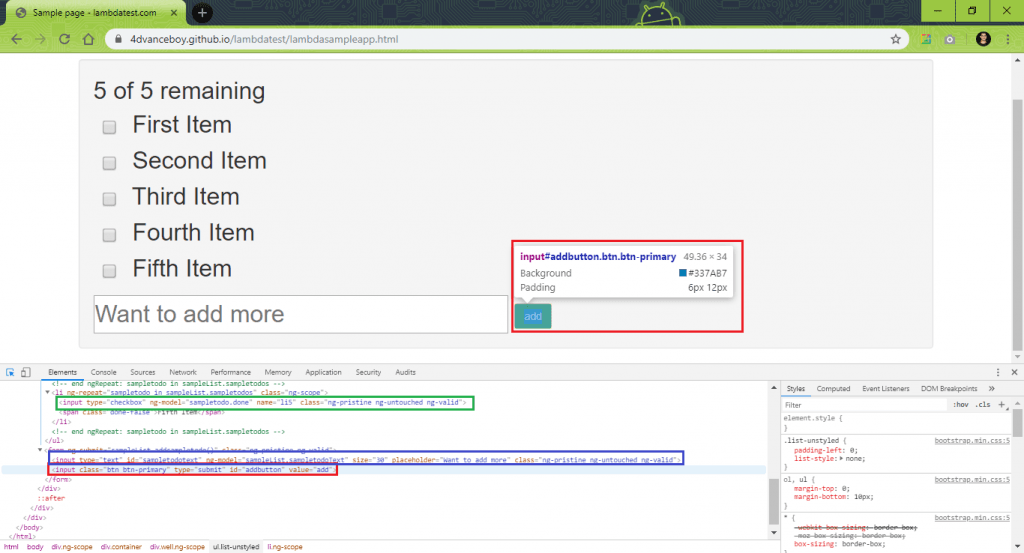Screen dimensions: 1024x553
Task: Toggle the .cls class editor
Action: pyautogui.click(x=983, y=405)
